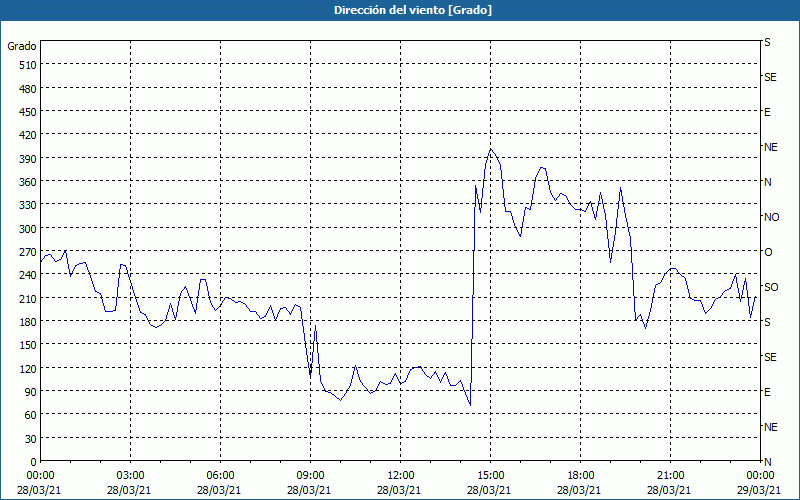800x500 pixels.
Task: Select the 360 Y axis label
Action: [28, 182]
